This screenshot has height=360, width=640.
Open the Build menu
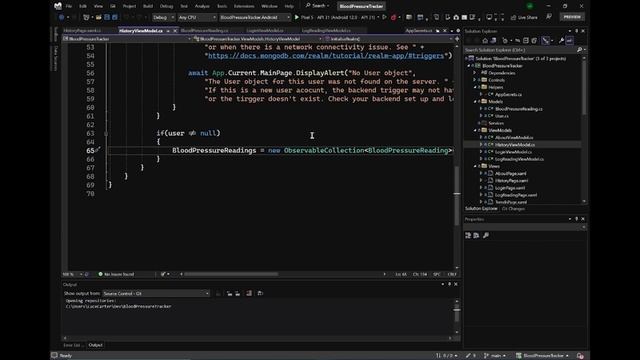148,6
